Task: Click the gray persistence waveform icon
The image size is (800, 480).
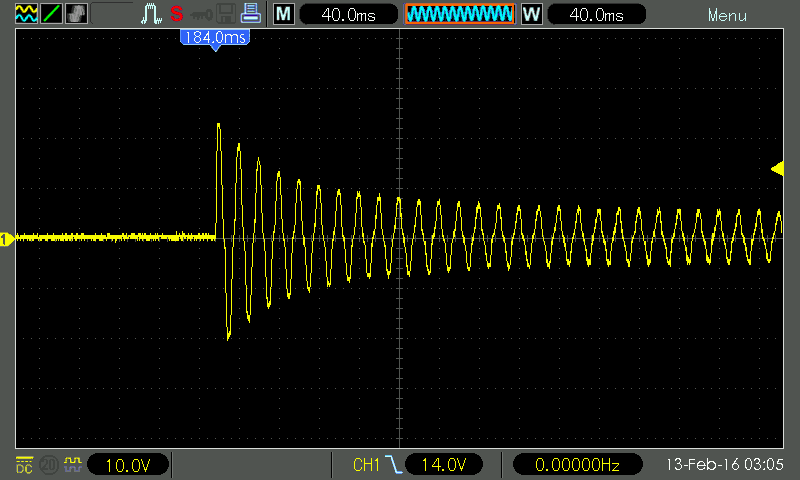Action: point(77,14)
